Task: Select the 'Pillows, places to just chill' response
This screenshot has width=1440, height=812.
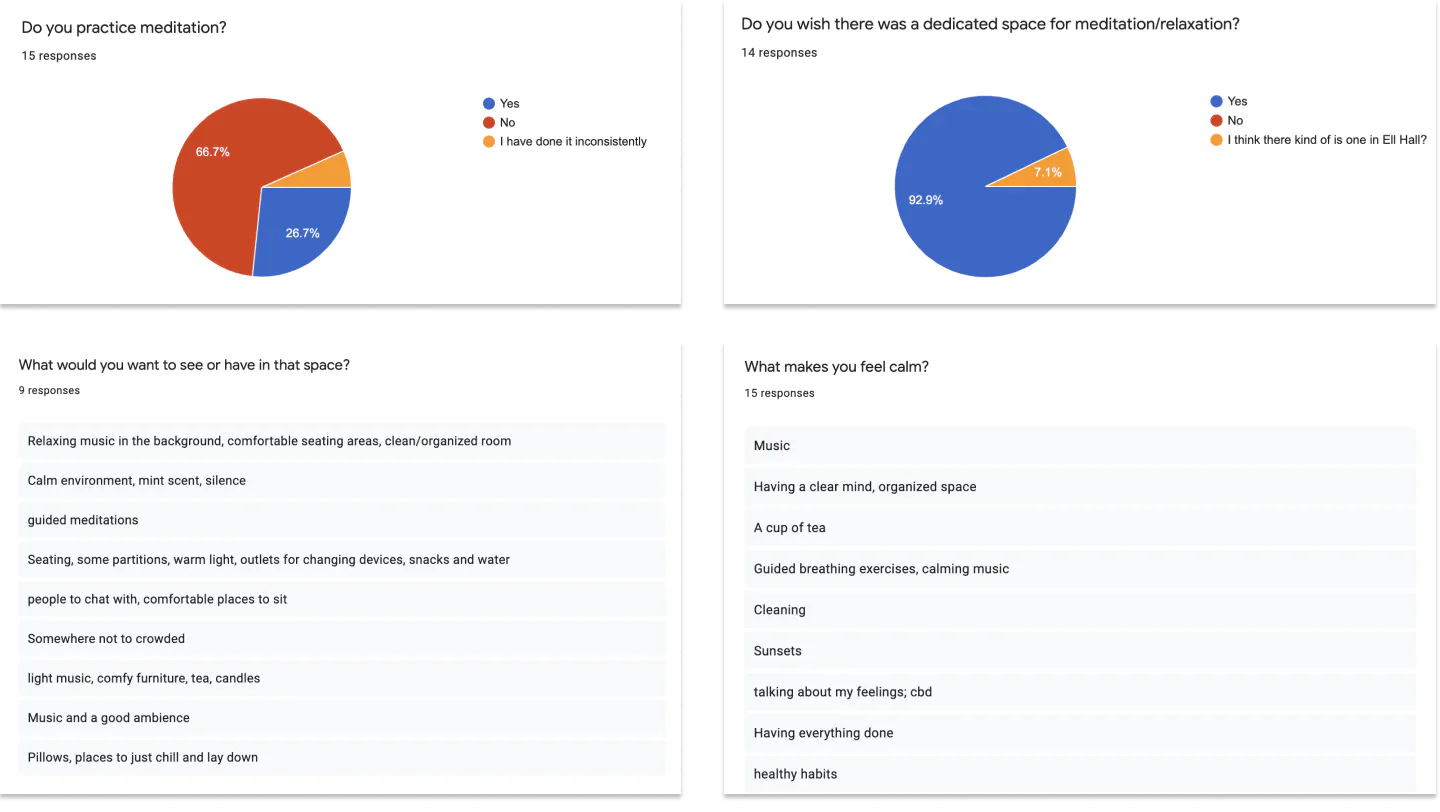Action: (342, 757)
